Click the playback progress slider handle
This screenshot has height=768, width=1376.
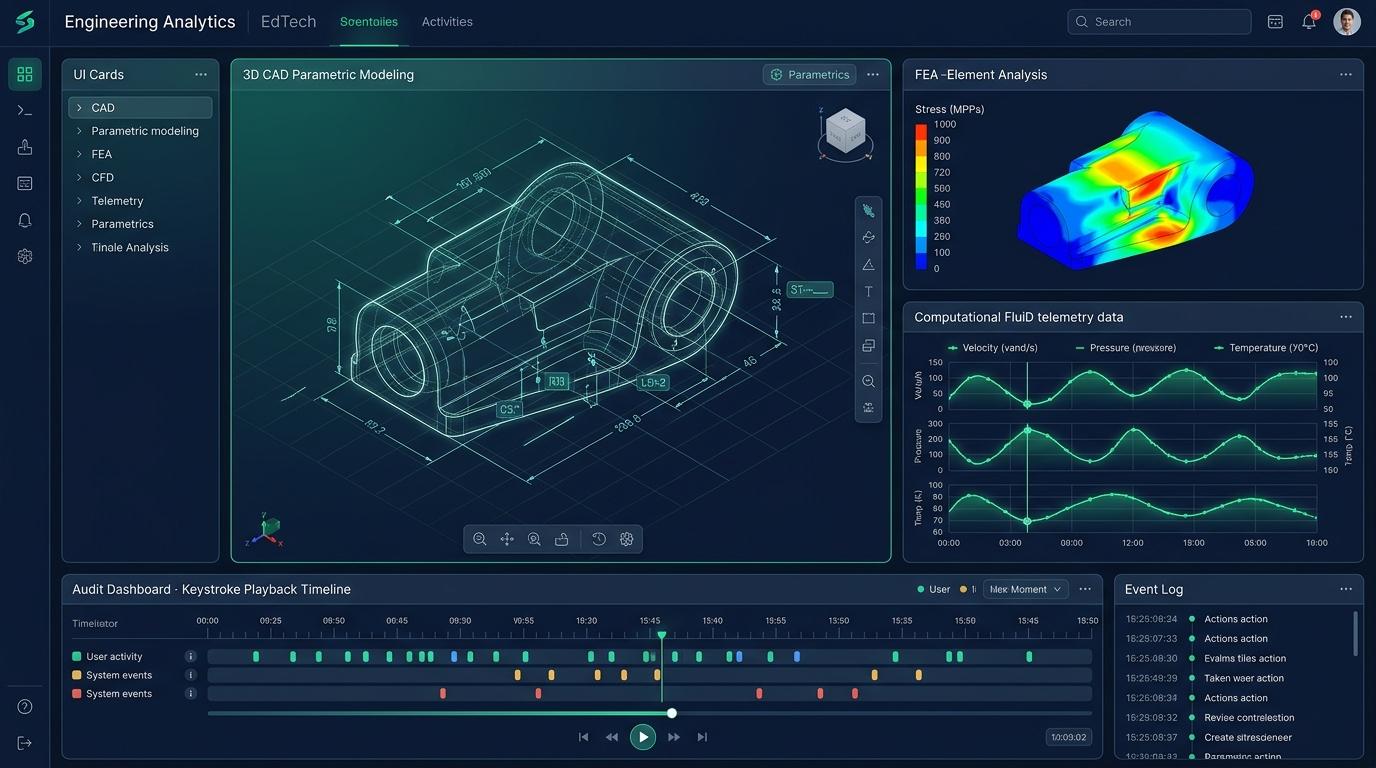[x=672, y=713]
